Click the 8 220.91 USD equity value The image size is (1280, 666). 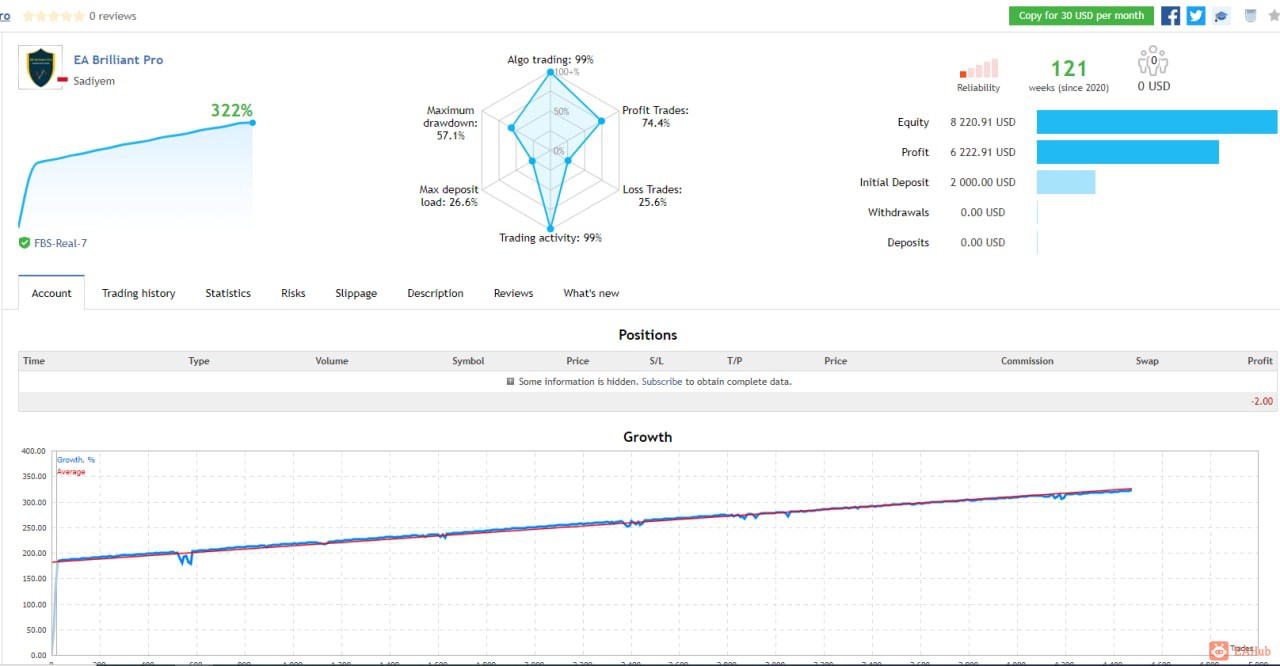click(983, 122)
